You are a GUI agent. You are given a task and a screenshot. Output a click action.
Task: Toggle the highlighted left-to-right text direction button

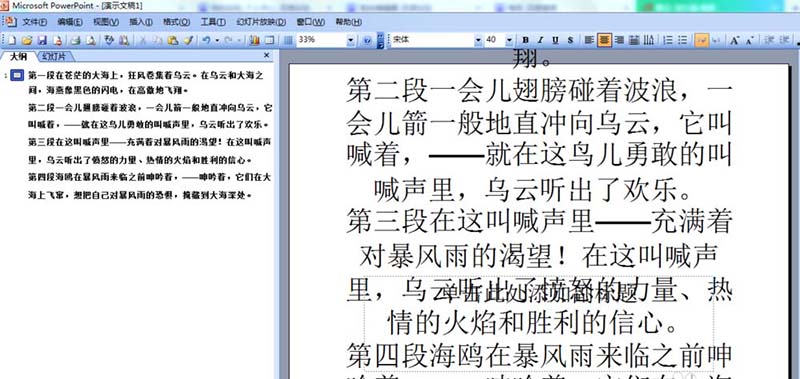click(702, 40)
